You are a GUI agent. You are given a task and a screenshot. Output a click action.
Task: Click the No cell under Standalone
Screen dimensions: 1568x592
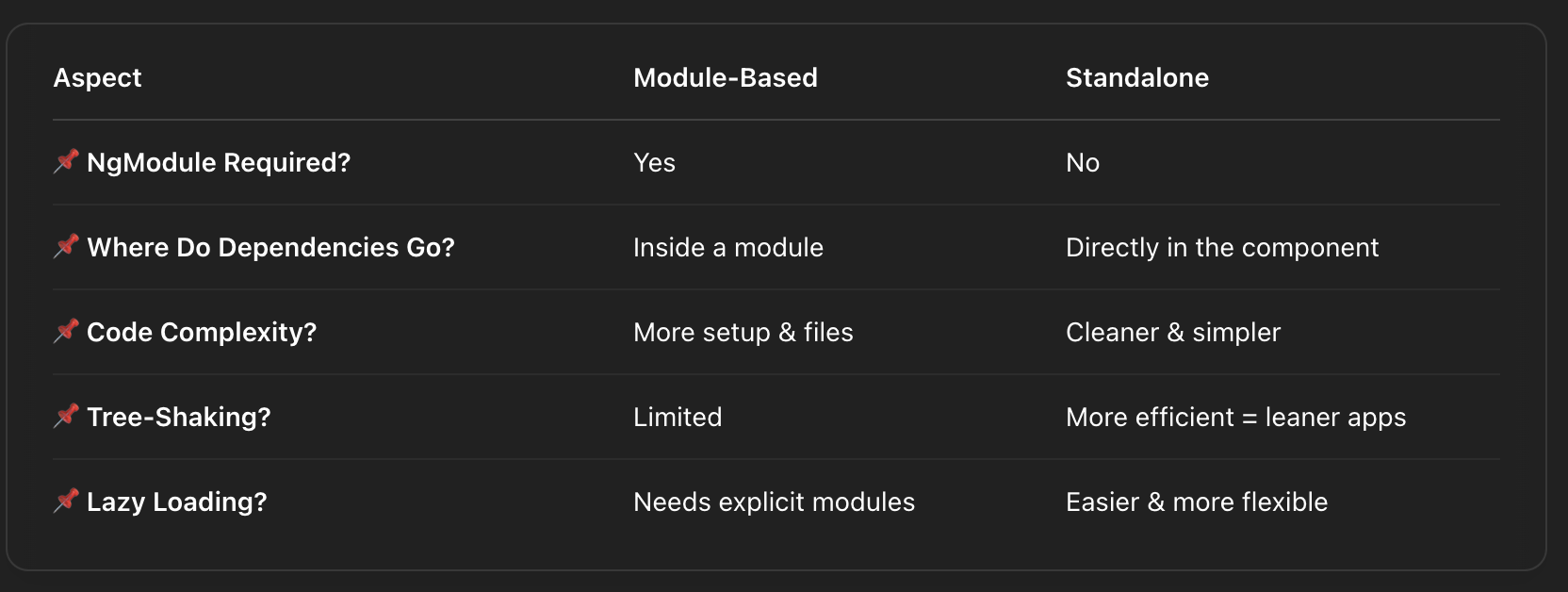pos(1082,162)
